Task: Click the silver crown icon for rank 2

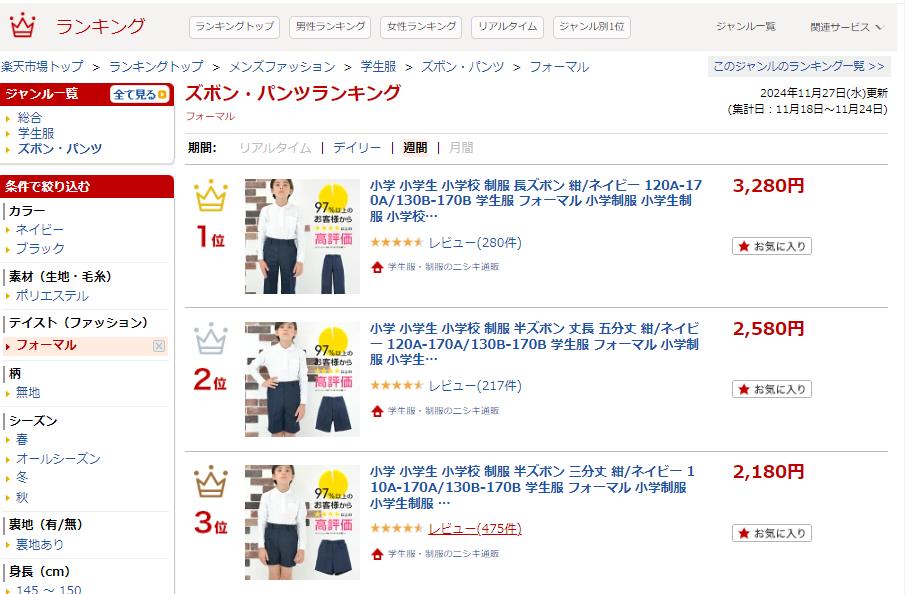Action: tap(211, 339)
